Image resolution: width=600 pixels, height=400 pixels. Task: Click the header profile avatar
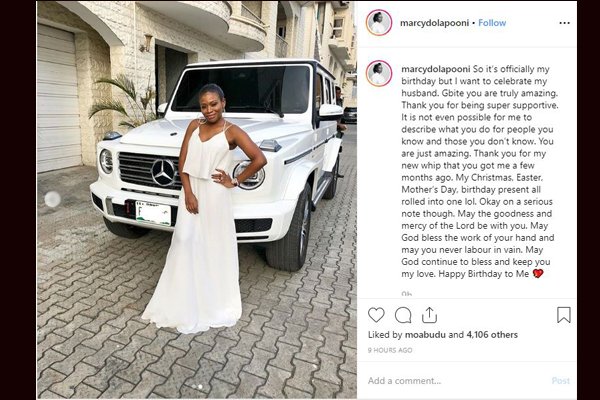tap(379, 23)
